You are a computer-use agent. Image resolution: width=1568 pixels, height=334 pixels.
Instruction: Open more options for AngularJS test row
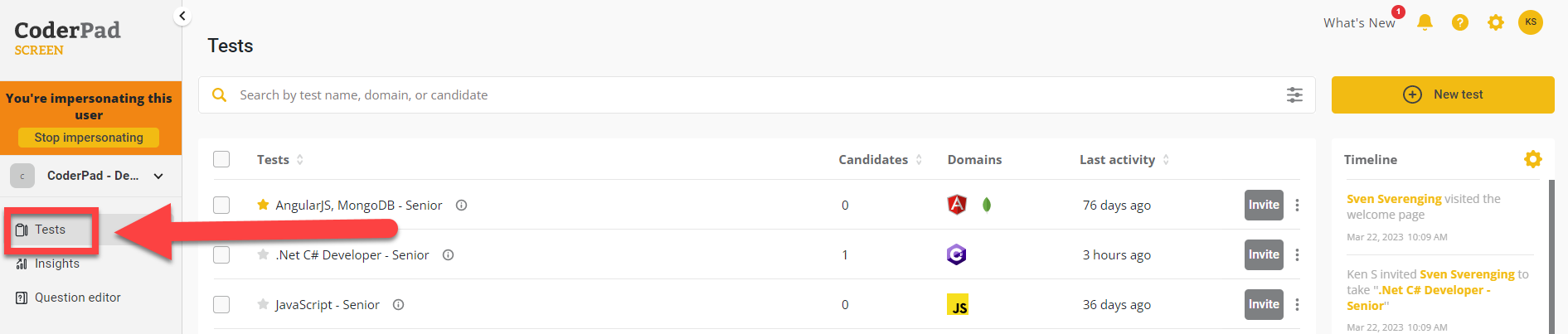1298,206
